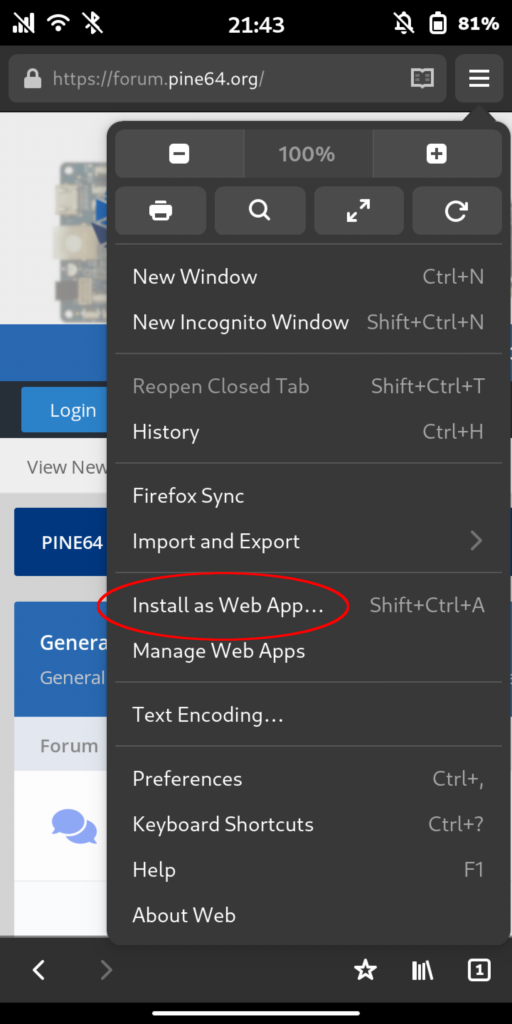Expand the Import and Export submenu
This screenshot has height=1024, width=512.
click(308, 541)
